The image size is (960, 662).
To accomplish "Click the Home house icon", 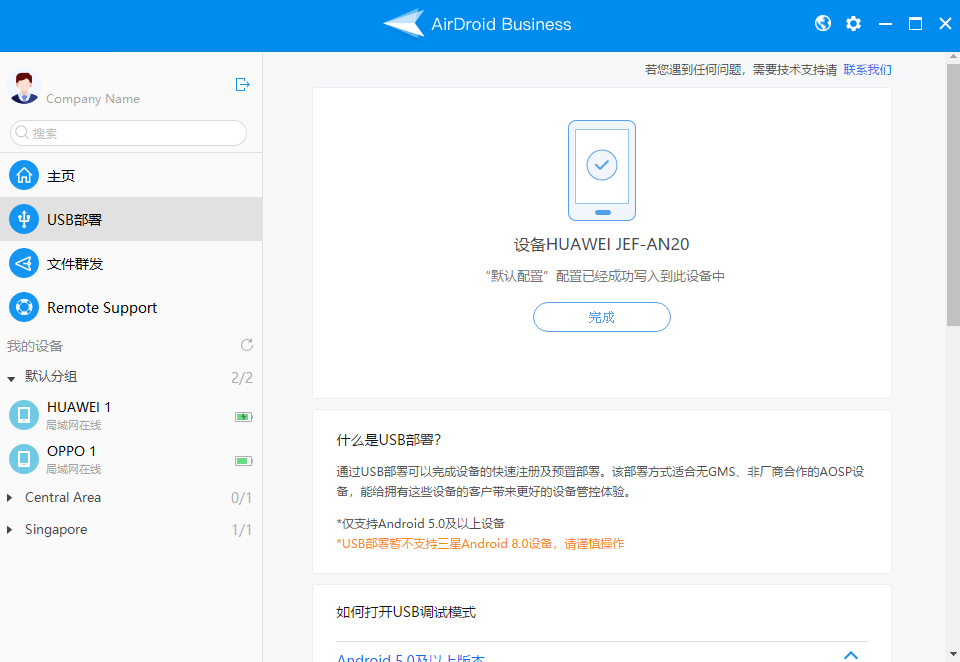I will tap(24, 176).
